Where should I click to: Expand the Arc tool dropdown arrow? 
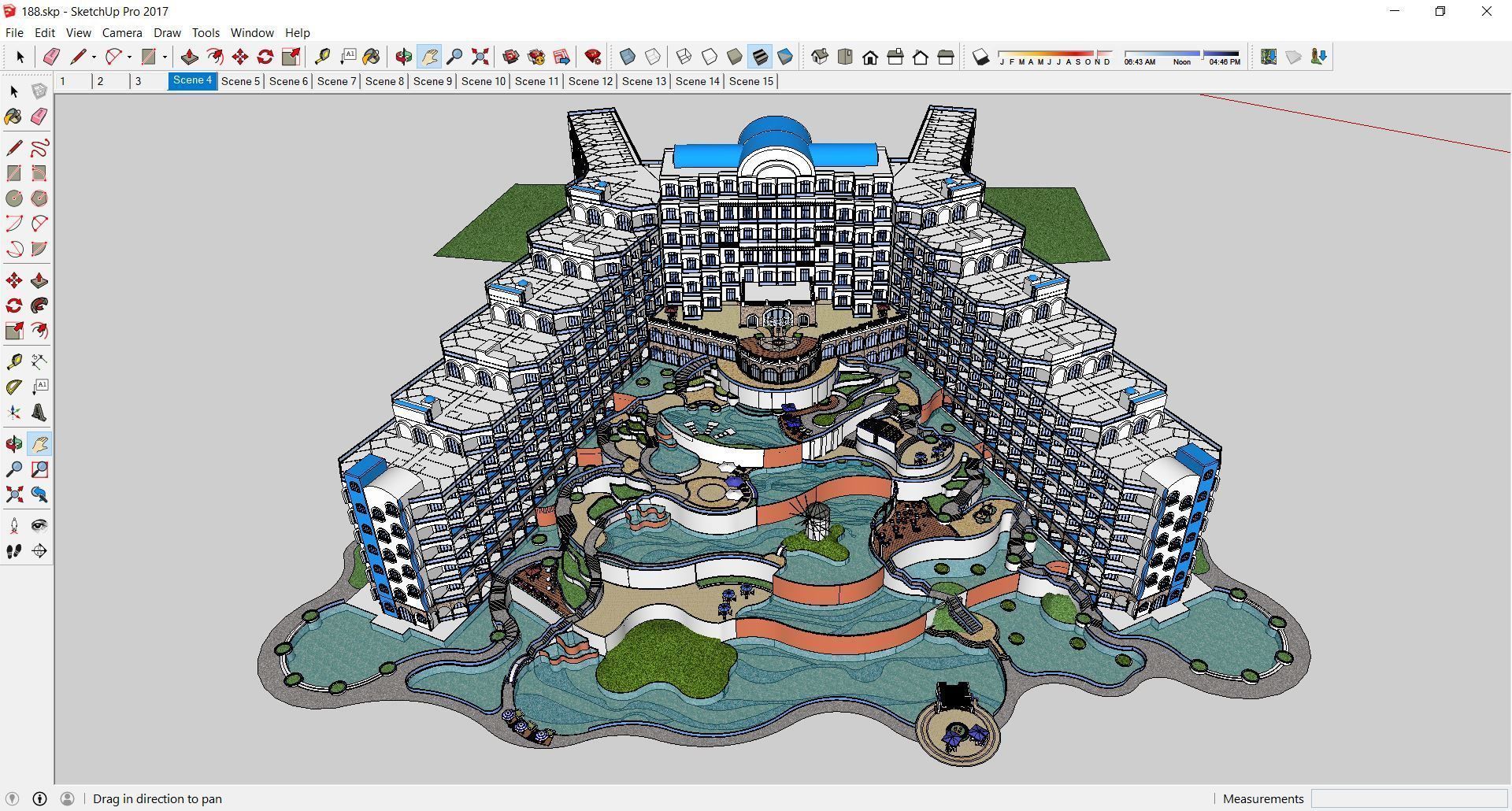pos(129,57)
